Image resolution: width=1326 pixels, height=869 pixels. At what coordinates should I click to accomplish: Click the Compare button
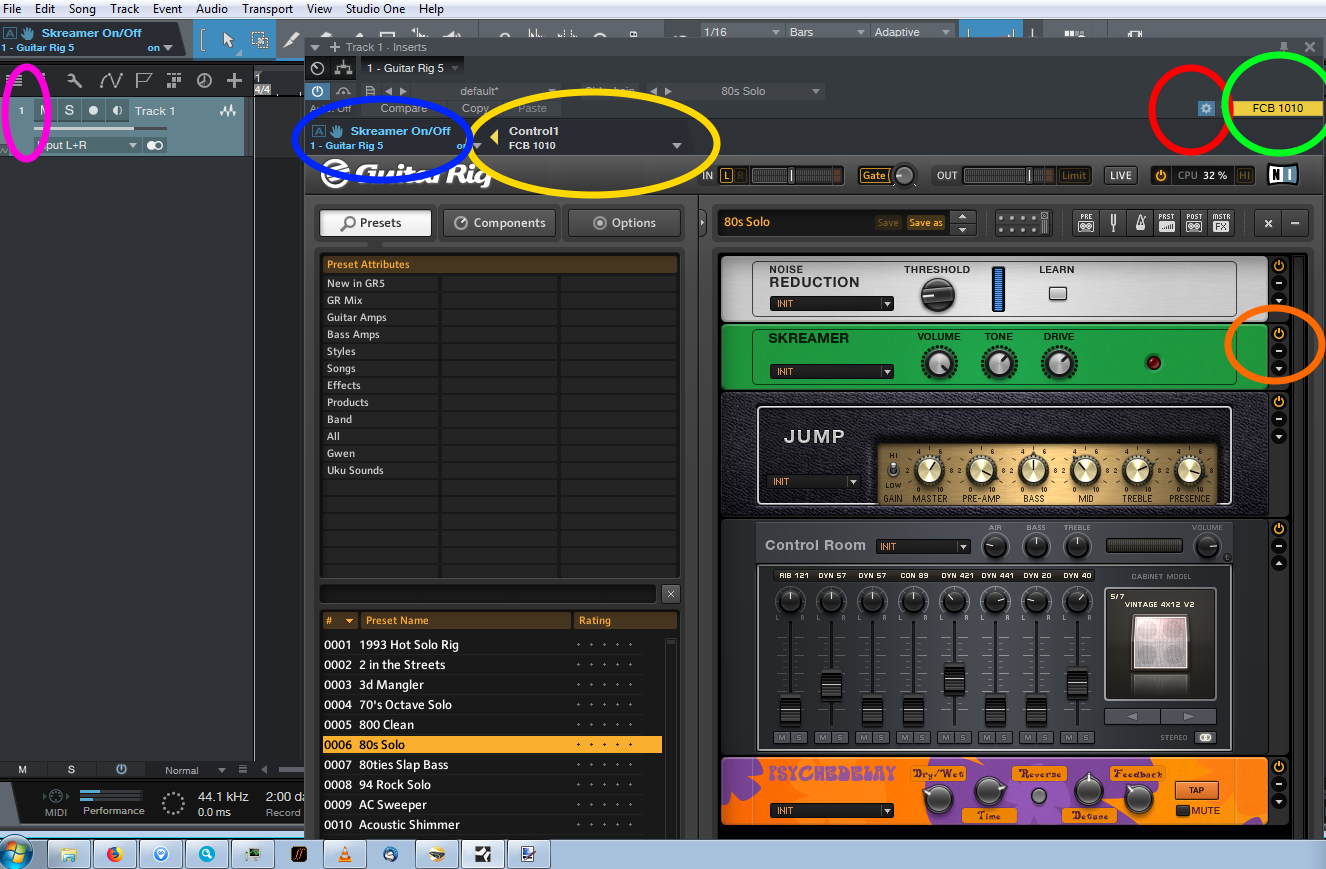click(404, 108)
